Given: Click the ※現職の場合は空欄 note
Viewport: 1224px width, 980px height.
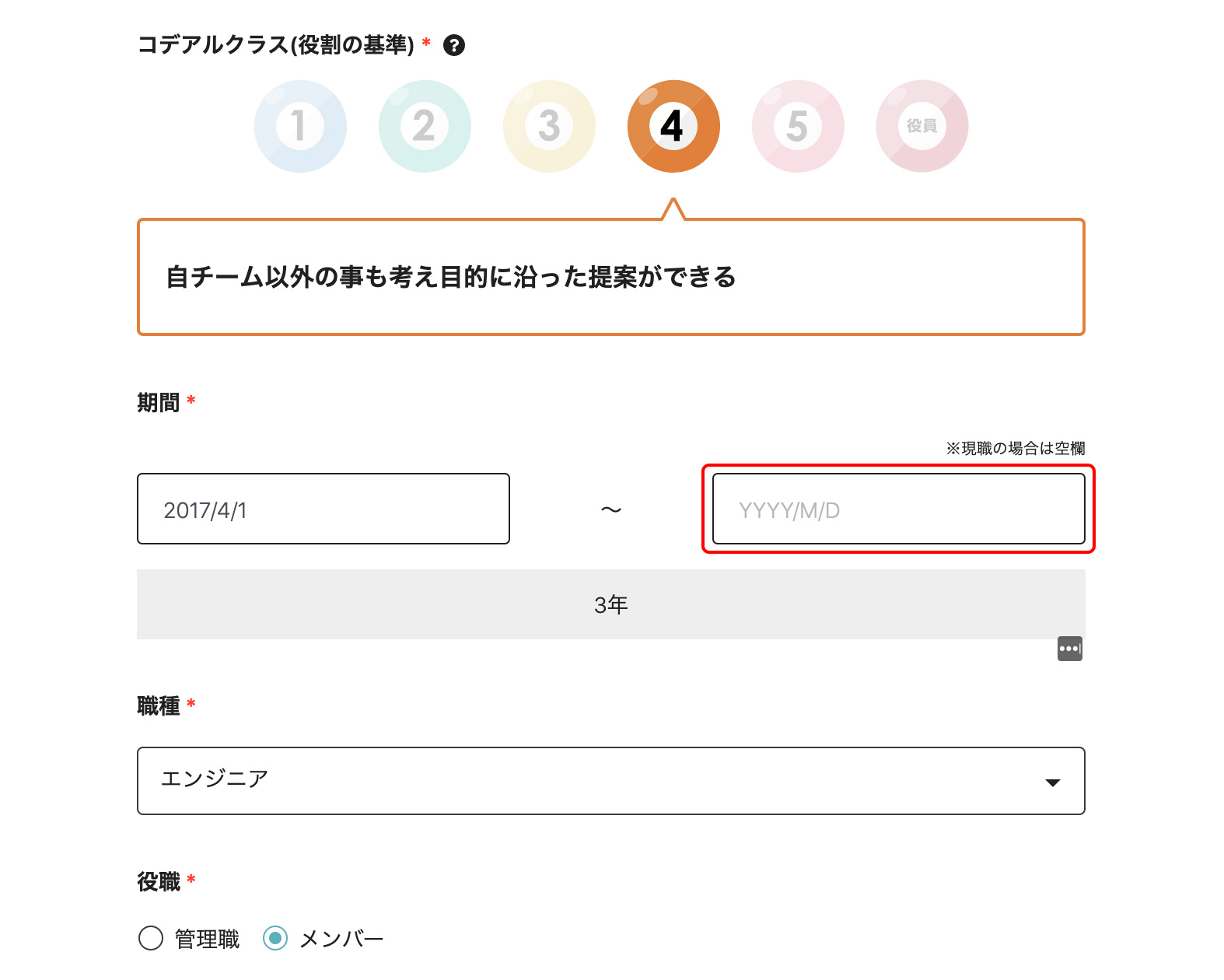Looking at the screenshot, I should pyautogui.click(x=1015, y=448).
